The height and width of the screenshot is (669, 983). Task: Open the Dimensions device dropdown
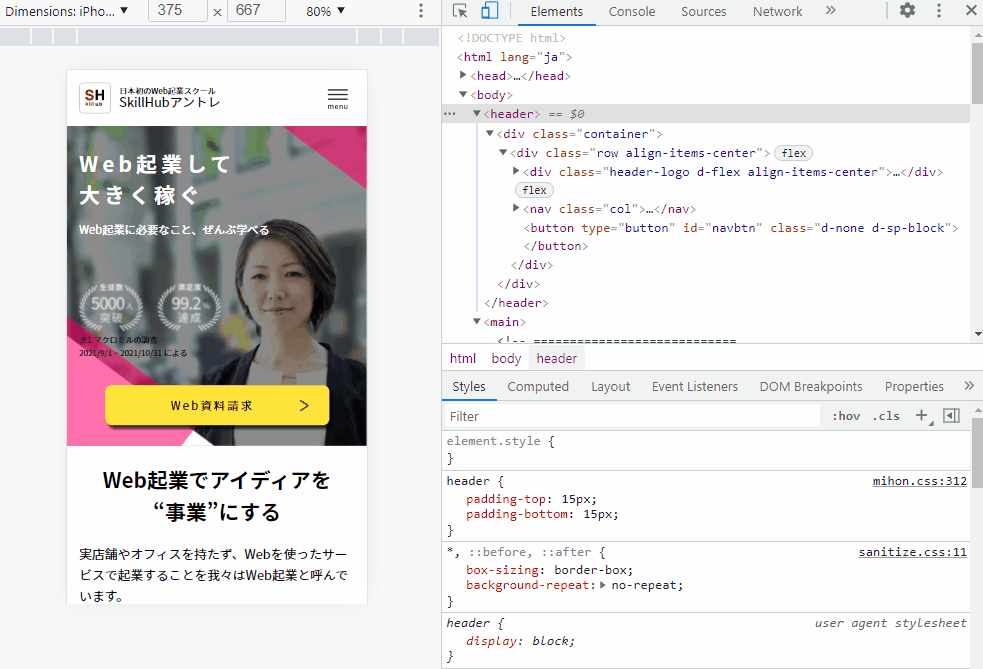[x=66, y=11]
